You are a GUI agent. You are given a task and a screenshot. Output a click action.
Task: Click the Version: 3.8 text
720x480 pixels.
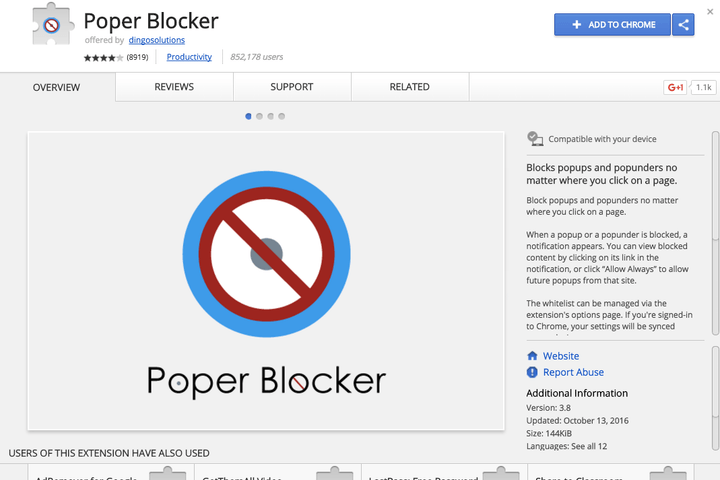coord(548,408)
